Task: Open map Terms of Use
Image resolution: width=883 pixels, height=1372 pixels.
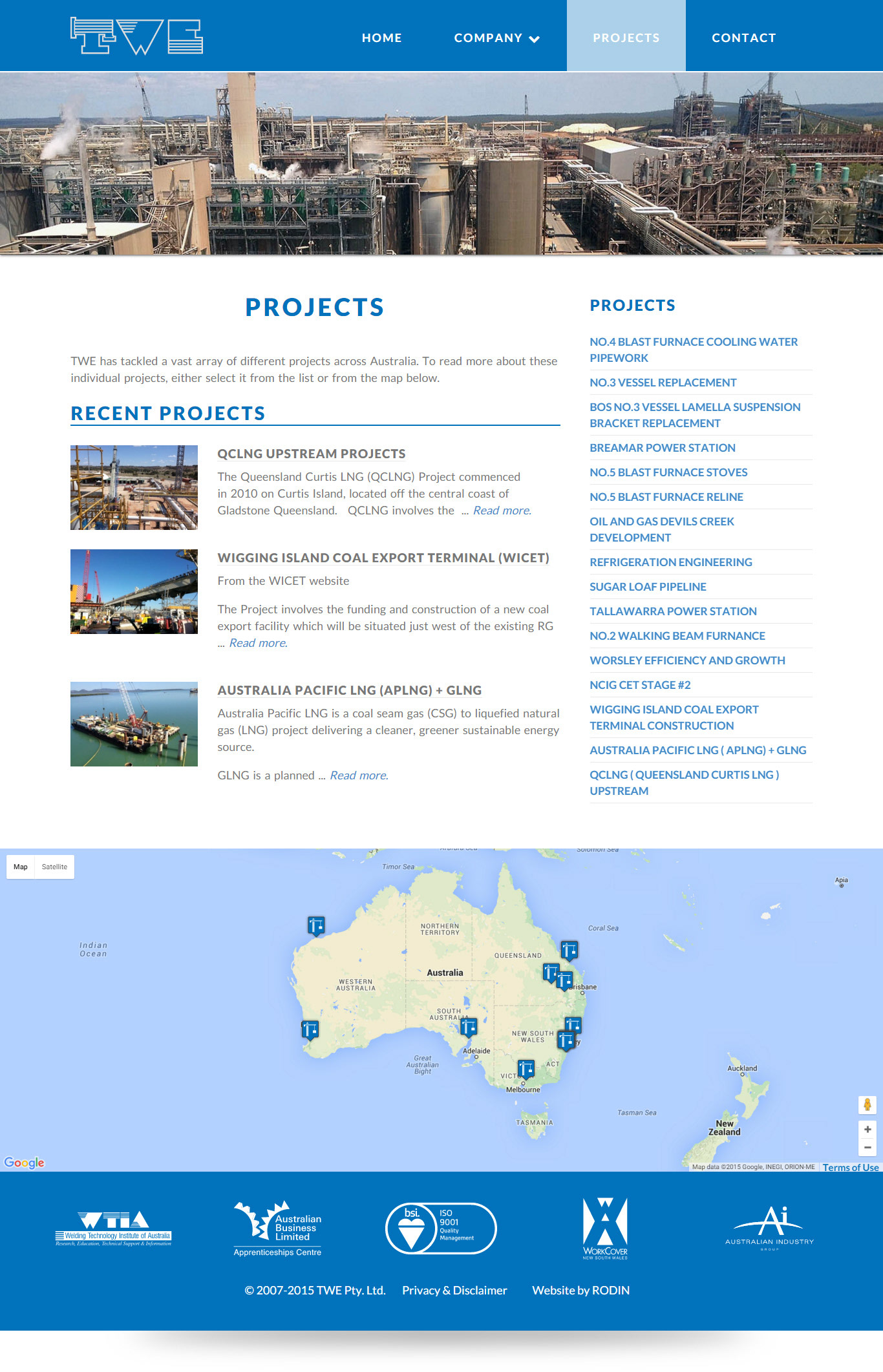Action: pyautogui.click(x=851, y=1167)
